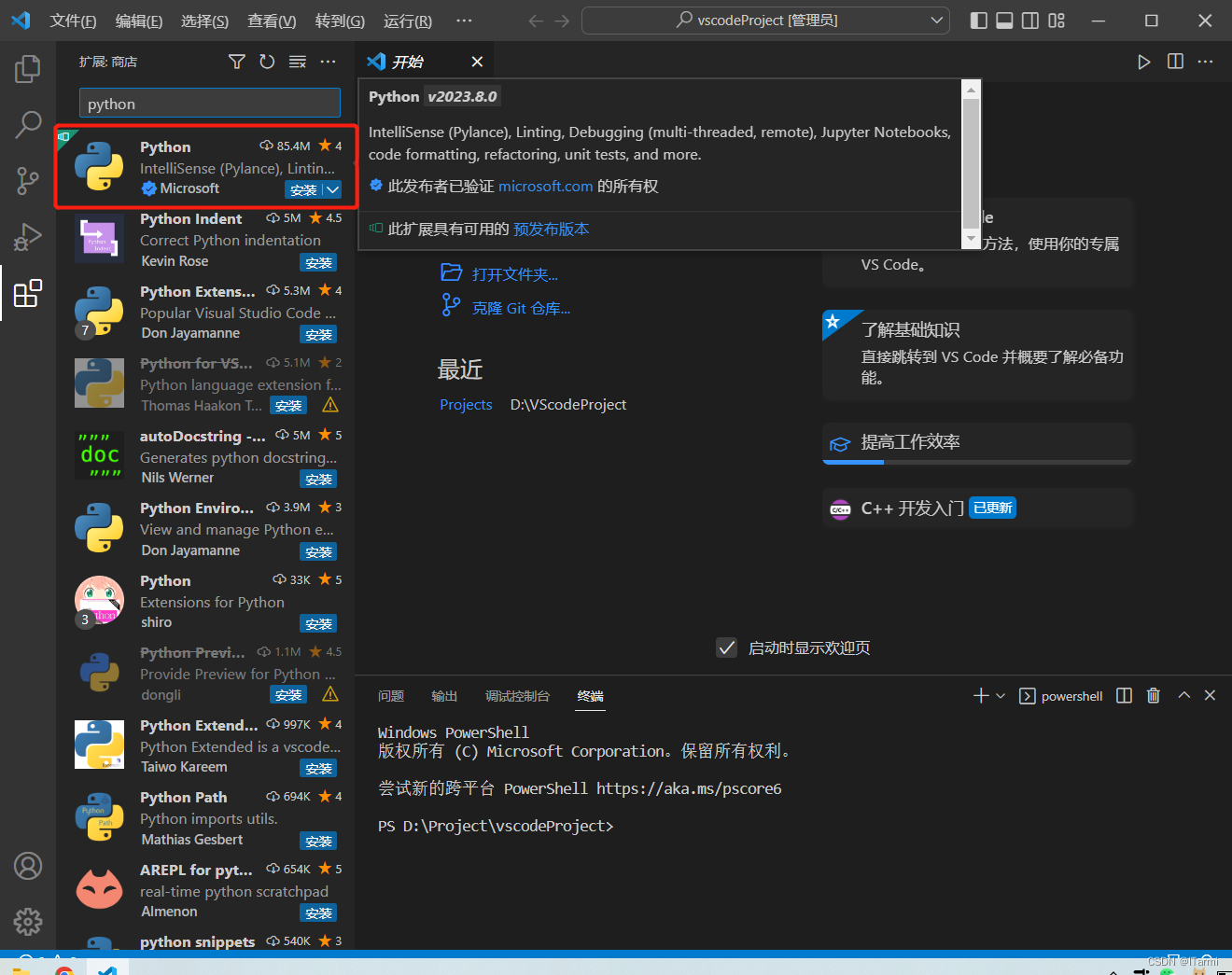
Task: Toggle 启动时显示欢迎页 checkbox
Action: tap(727, 648)
